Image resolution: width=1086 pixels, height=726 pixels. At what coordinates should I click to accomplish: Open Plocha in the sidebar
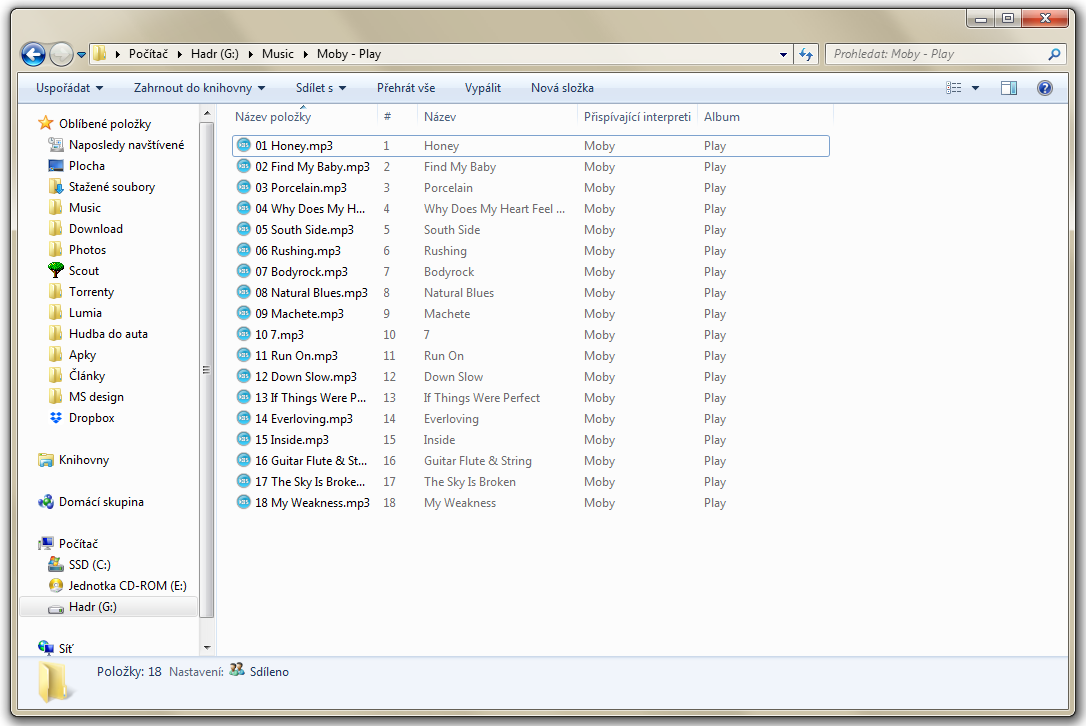click(x=87, y=166)
